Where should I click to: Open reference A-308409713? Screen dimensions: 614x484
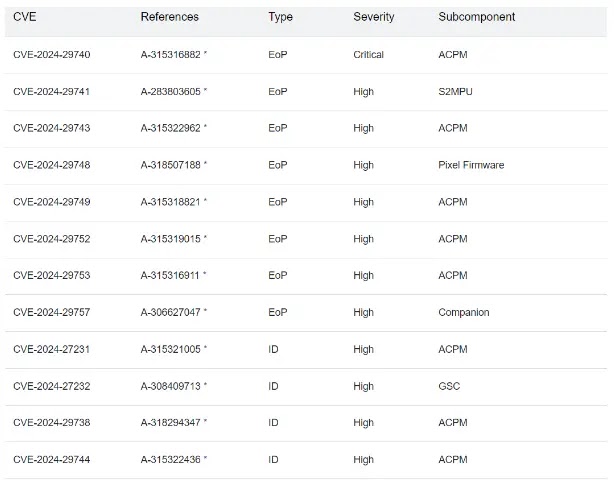click(x=171, y=386)
